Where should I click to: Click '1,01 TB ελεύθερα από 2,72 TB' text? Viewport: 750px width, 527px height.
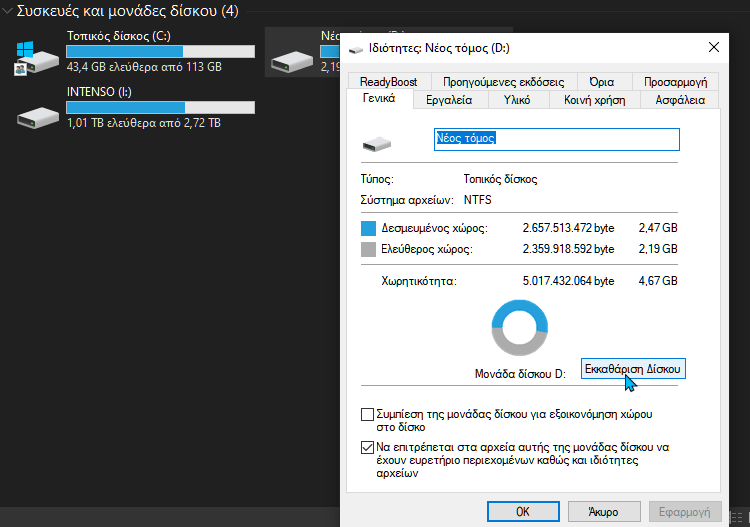click(143, 123)
